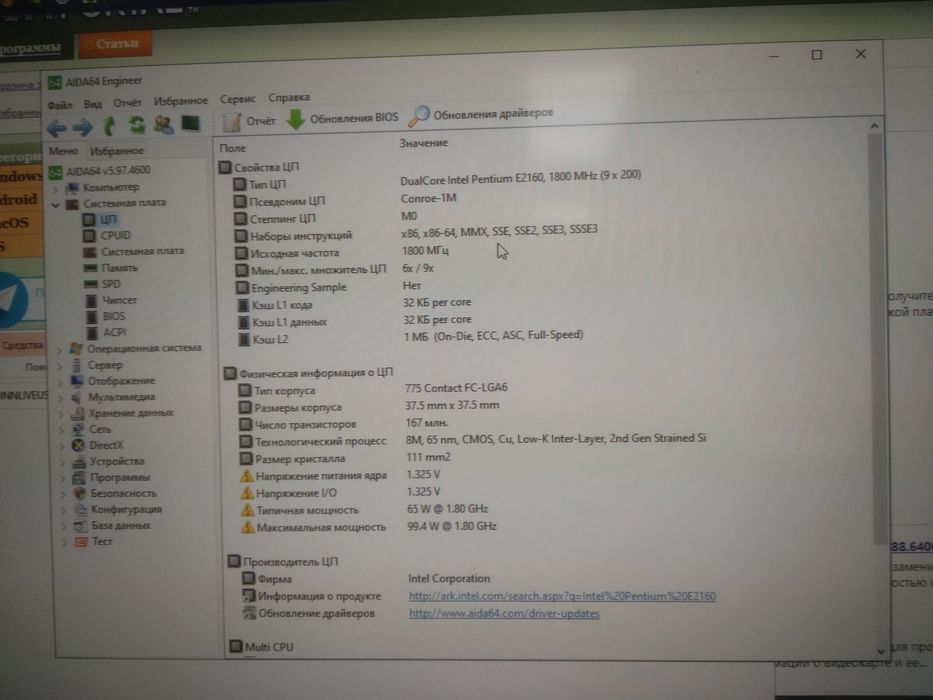
Task: Expand the DirectX tree node
Action: (x=62, y=446)
